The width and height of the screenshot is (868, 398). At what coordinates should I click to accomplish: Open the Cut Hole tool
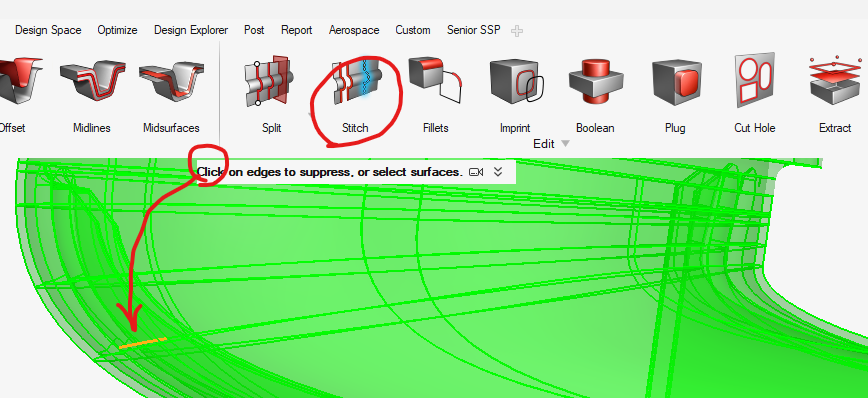(x=754, y=80)
